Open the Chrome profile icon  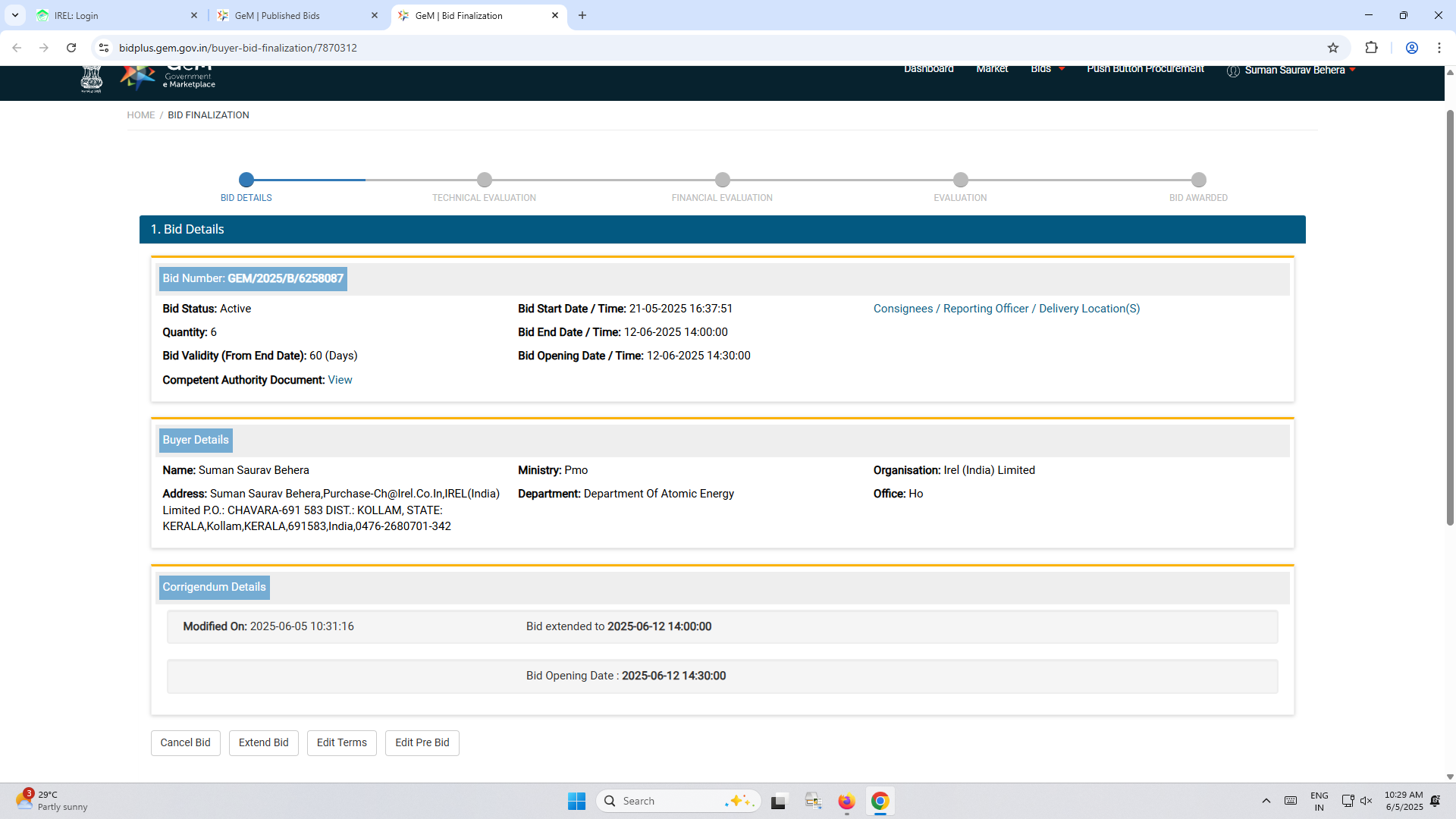click(1412, 48)
